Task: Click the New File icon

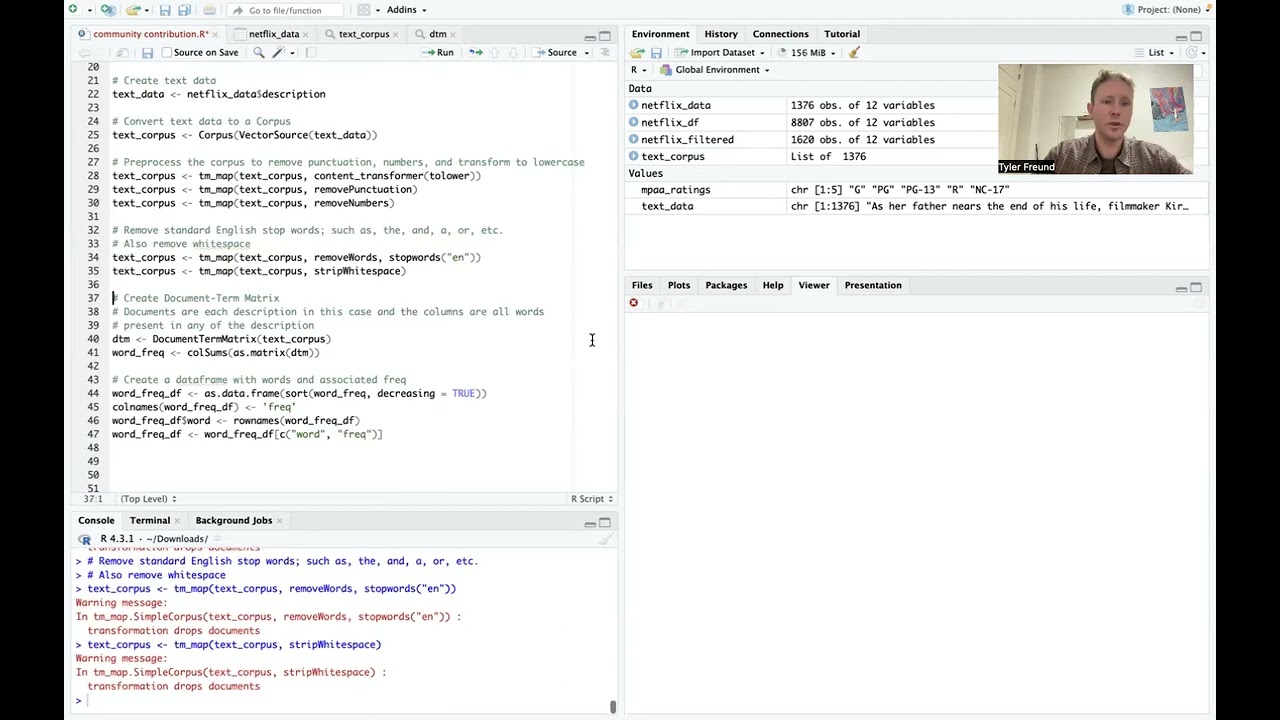Action: coord(73,10)
